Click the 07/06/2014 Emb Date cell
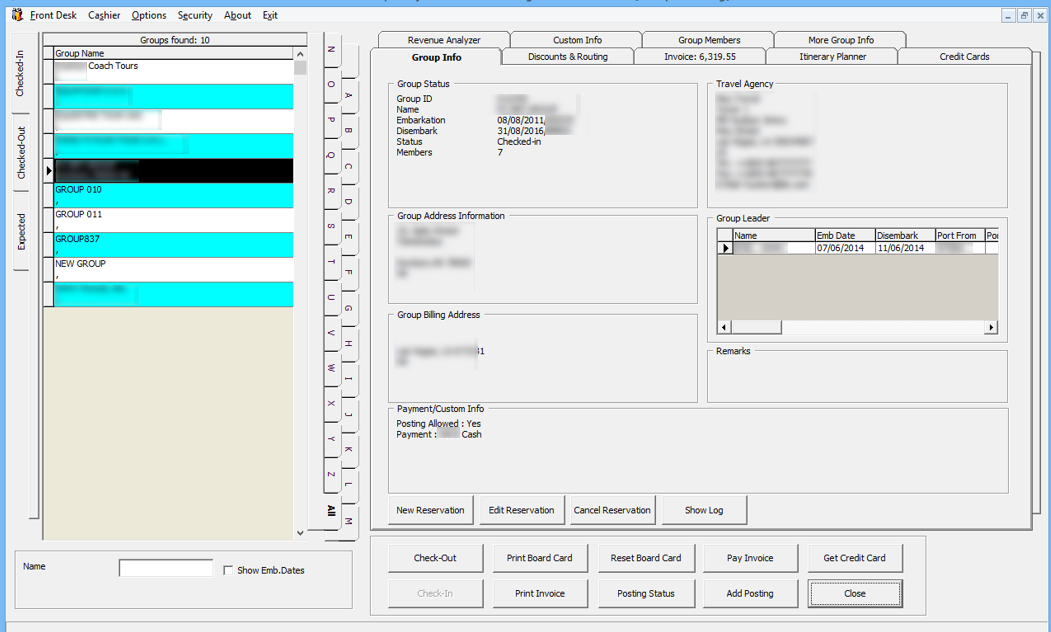1051x632 pixels. coord(845,248)
